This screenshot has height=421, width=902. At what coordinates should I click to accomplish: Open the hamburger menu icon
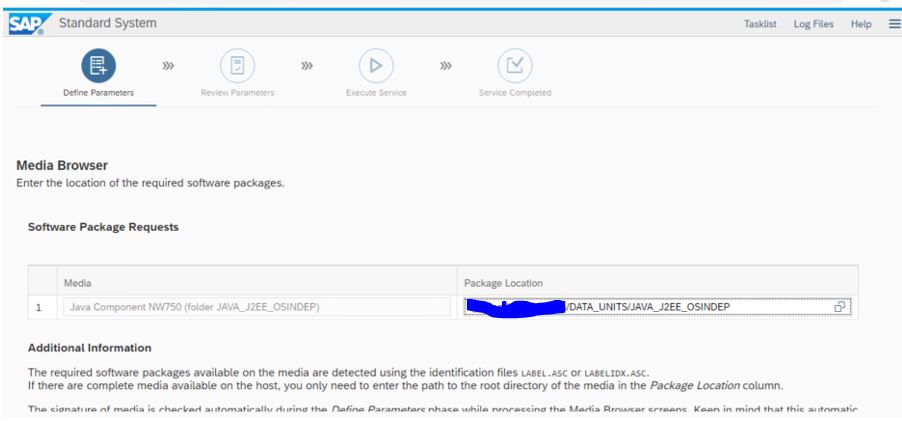[895, 24]
